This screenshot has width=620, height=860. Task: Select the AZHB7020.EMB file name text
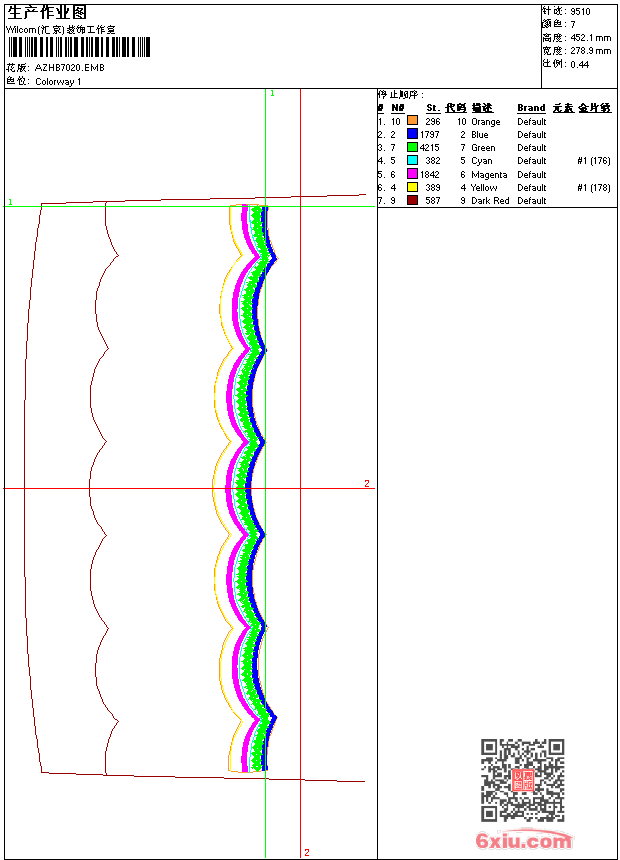[x=69, y=68]
